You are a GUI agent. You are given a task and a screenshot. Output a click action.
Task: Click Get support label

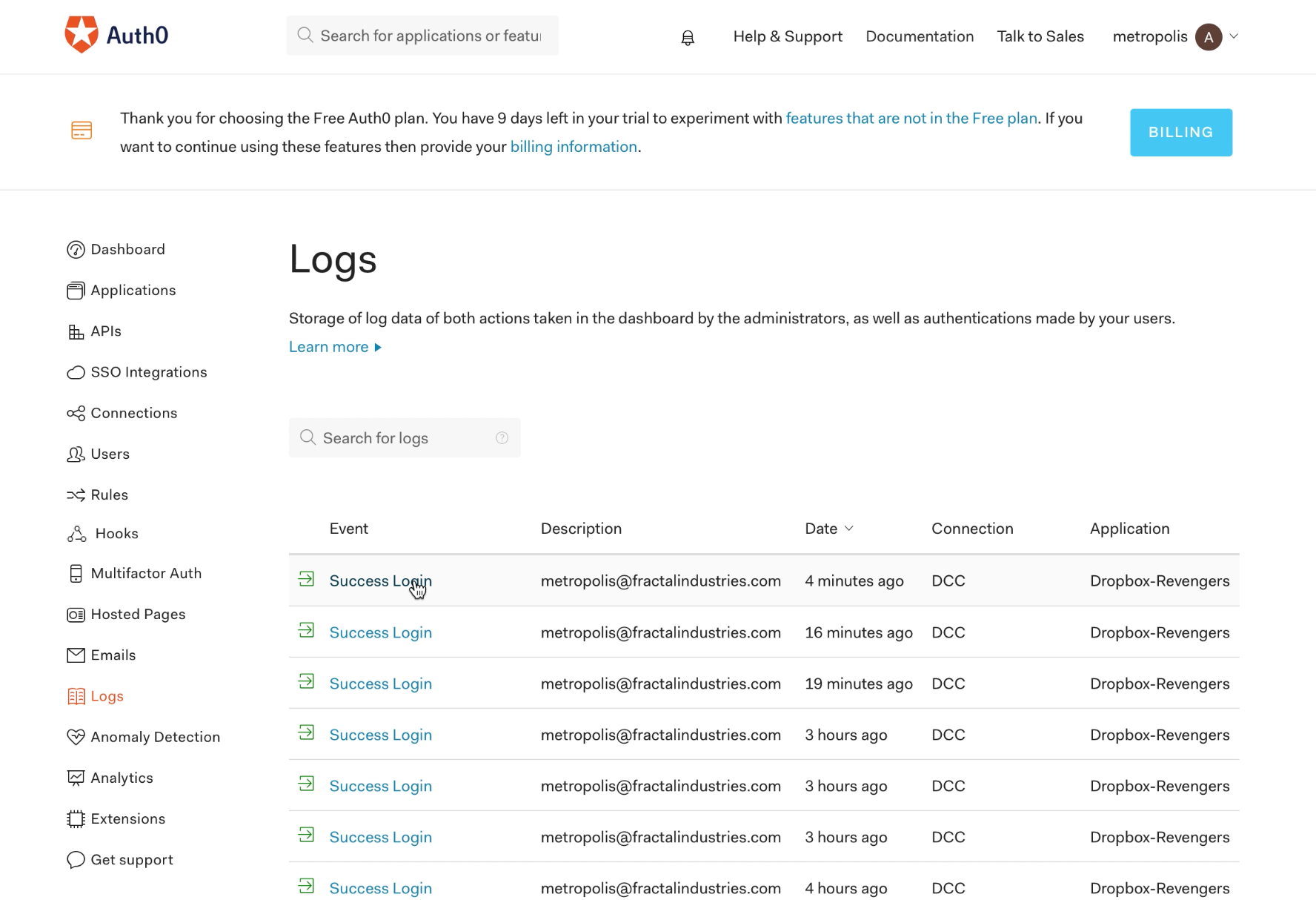tap(132, 860)
